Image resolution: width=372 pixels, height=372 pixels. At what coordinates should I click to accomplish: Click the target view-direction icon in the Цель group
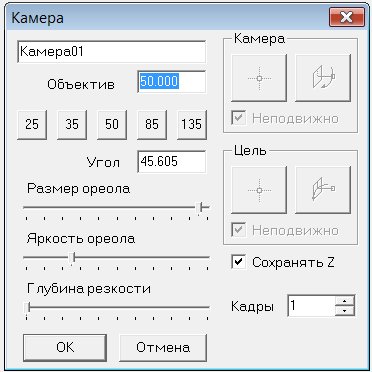coord(323,190)
